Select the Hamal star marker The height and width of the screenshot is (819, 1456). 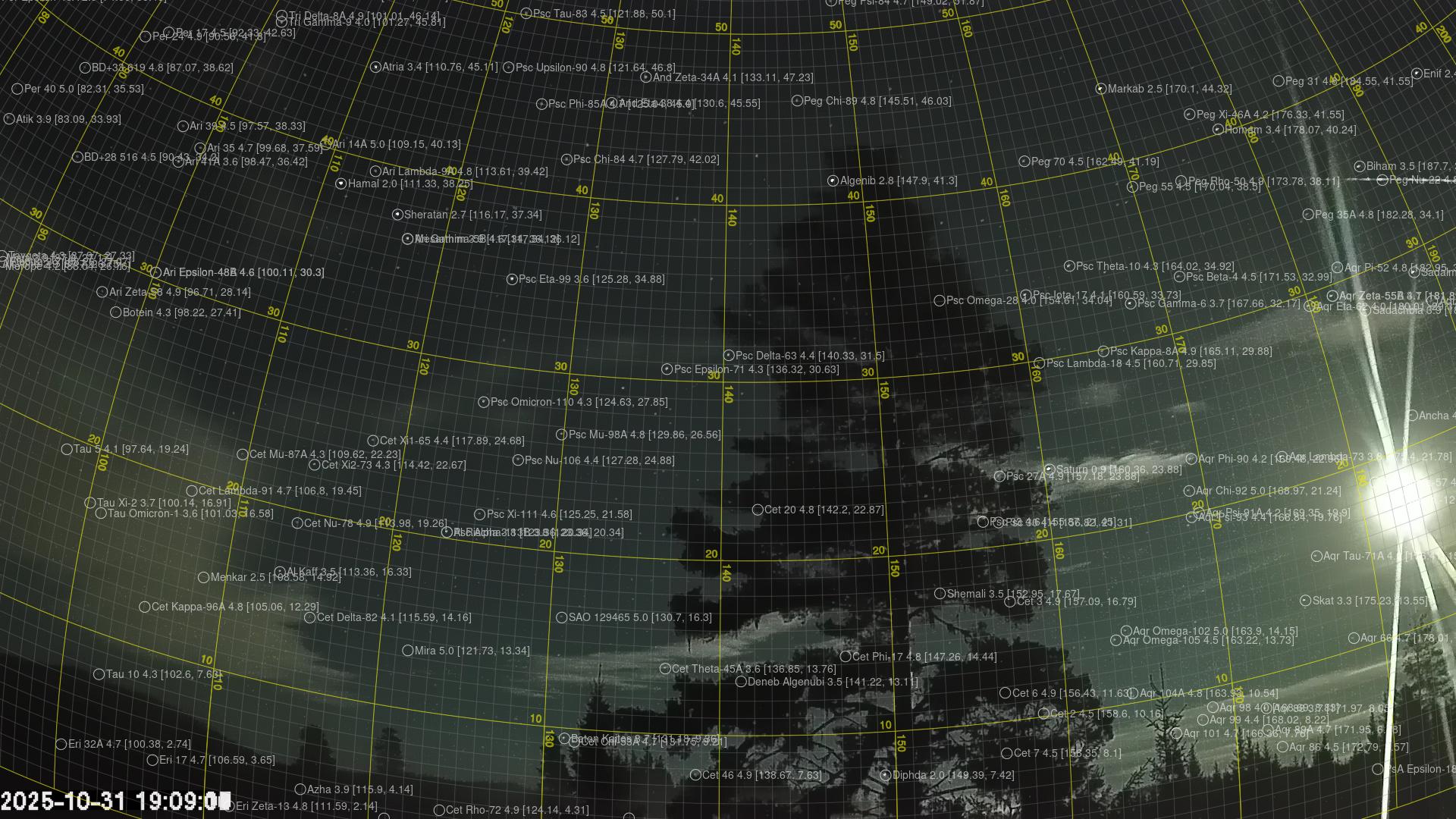[x=340, y=184]
